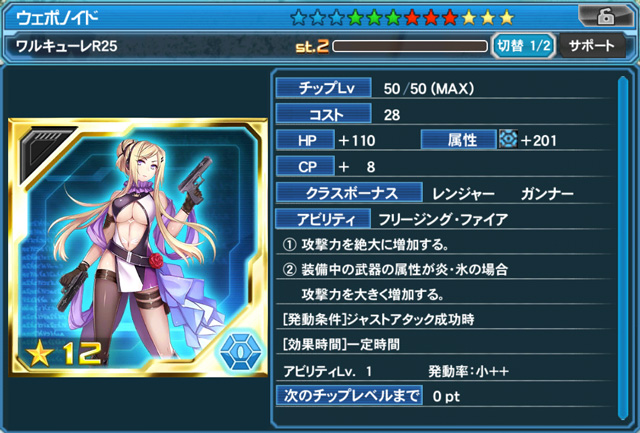Click the Valkyrie R25 character card image
Image resolution: width=640 pixels, height=433 pixels.
138,247
